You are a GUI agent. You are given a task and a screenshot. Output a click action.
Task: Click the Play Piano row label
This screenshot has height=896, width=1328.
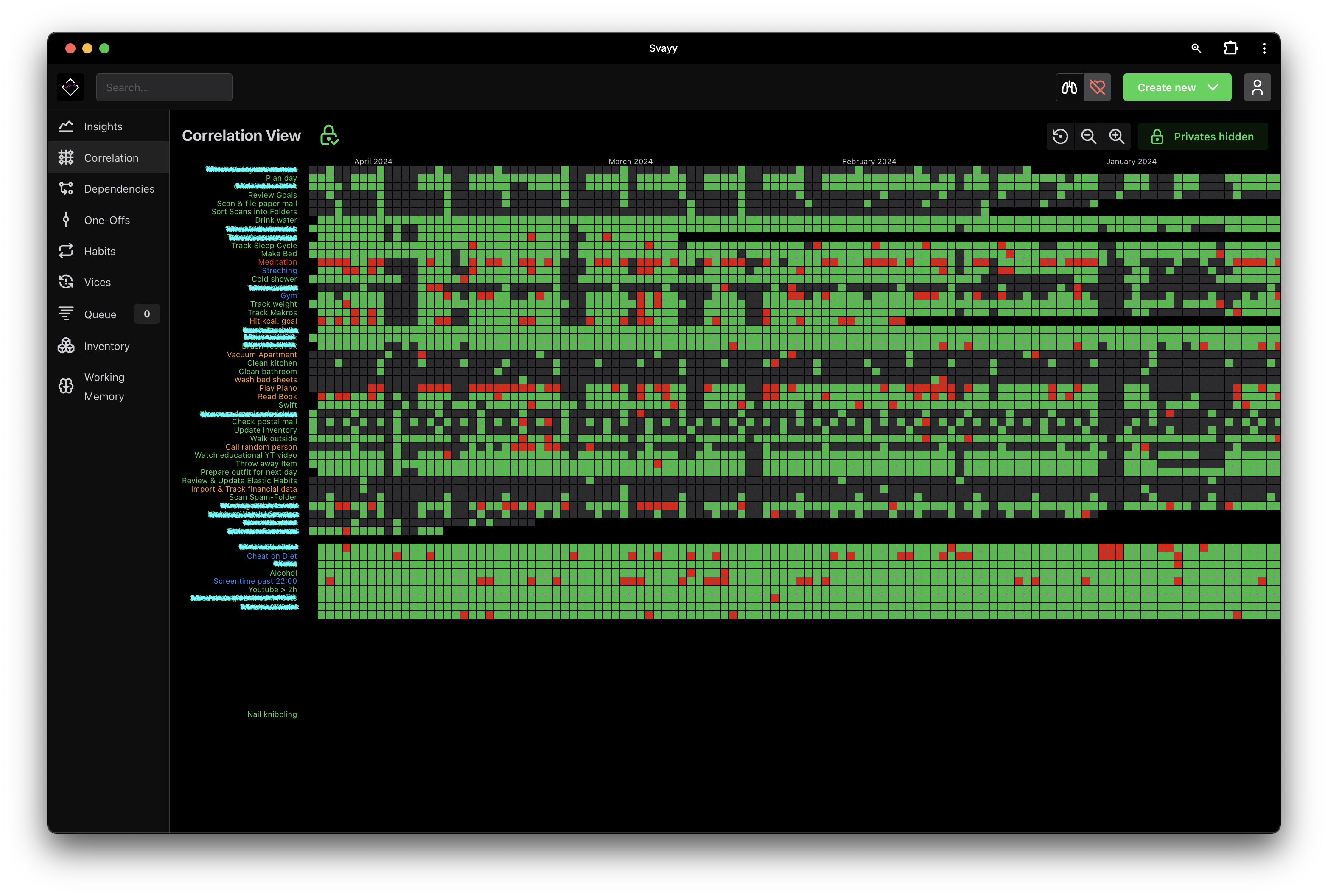[x=278, y=389]
